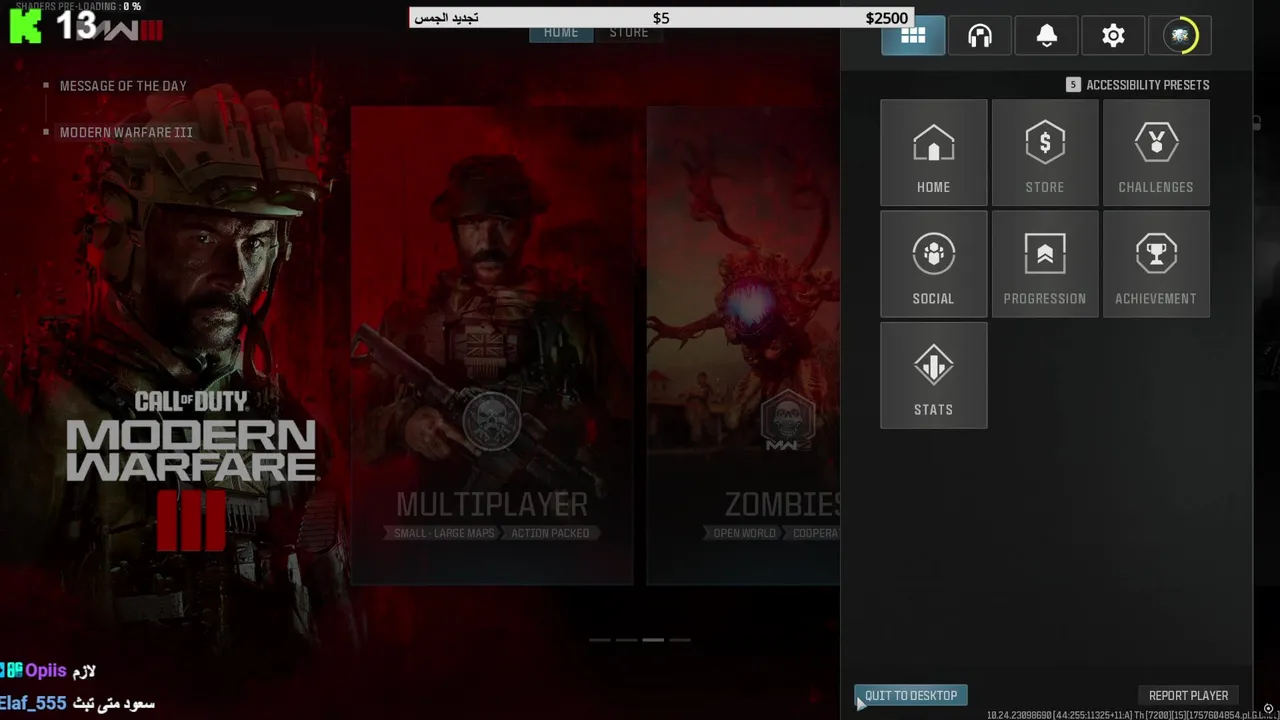Open the settings gear icon
The image size is (1280, 720).
point(1113,36)
